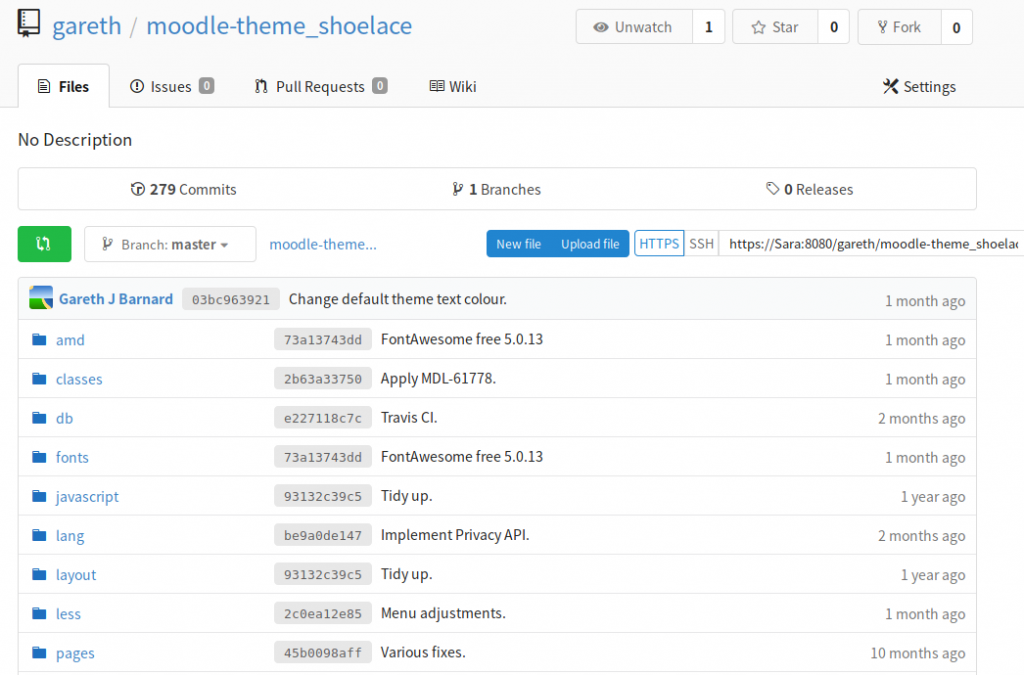
Task: Click the repository book icon
Action: 29,25
